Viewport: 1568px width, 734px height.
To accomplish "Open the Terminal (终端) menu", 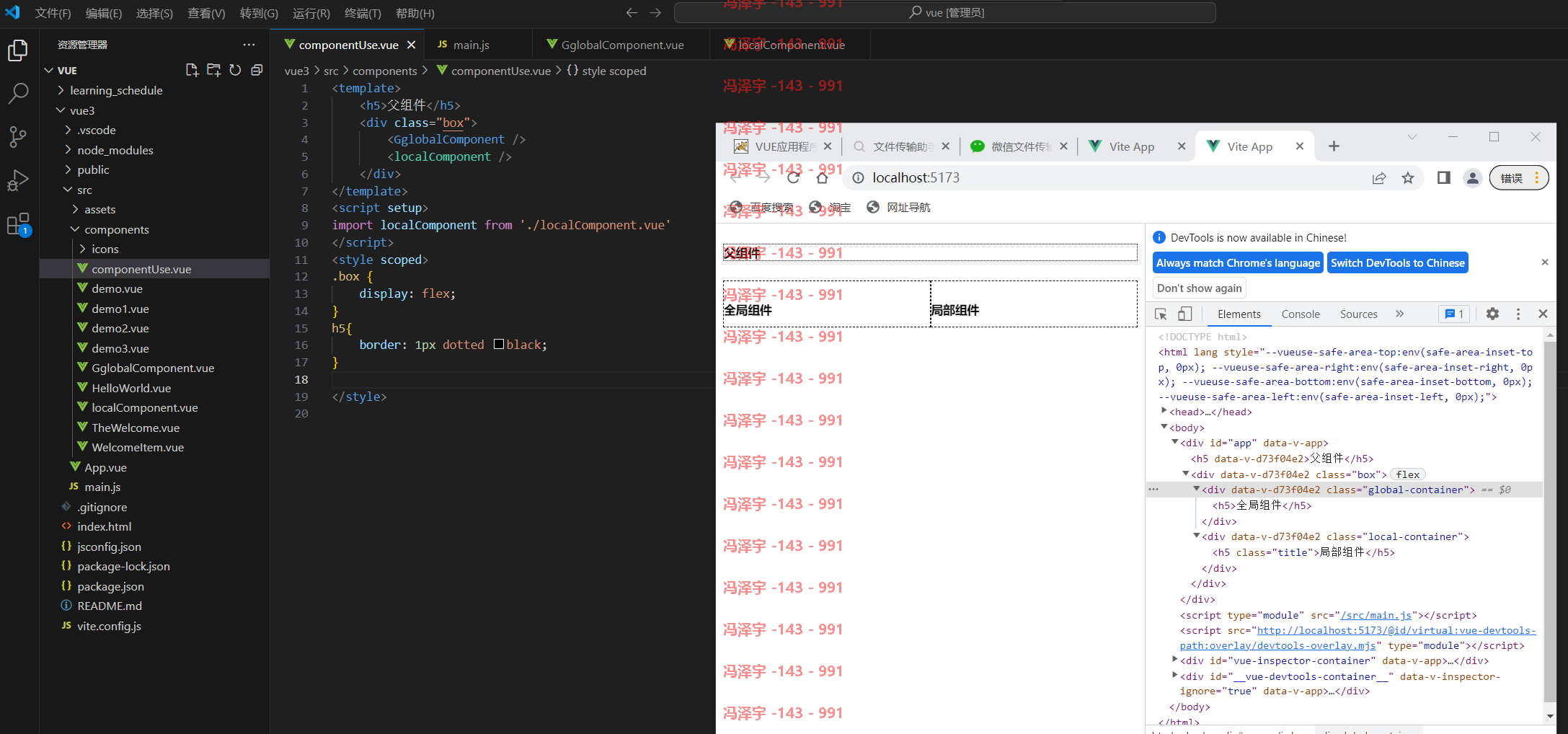I will 362,13.
